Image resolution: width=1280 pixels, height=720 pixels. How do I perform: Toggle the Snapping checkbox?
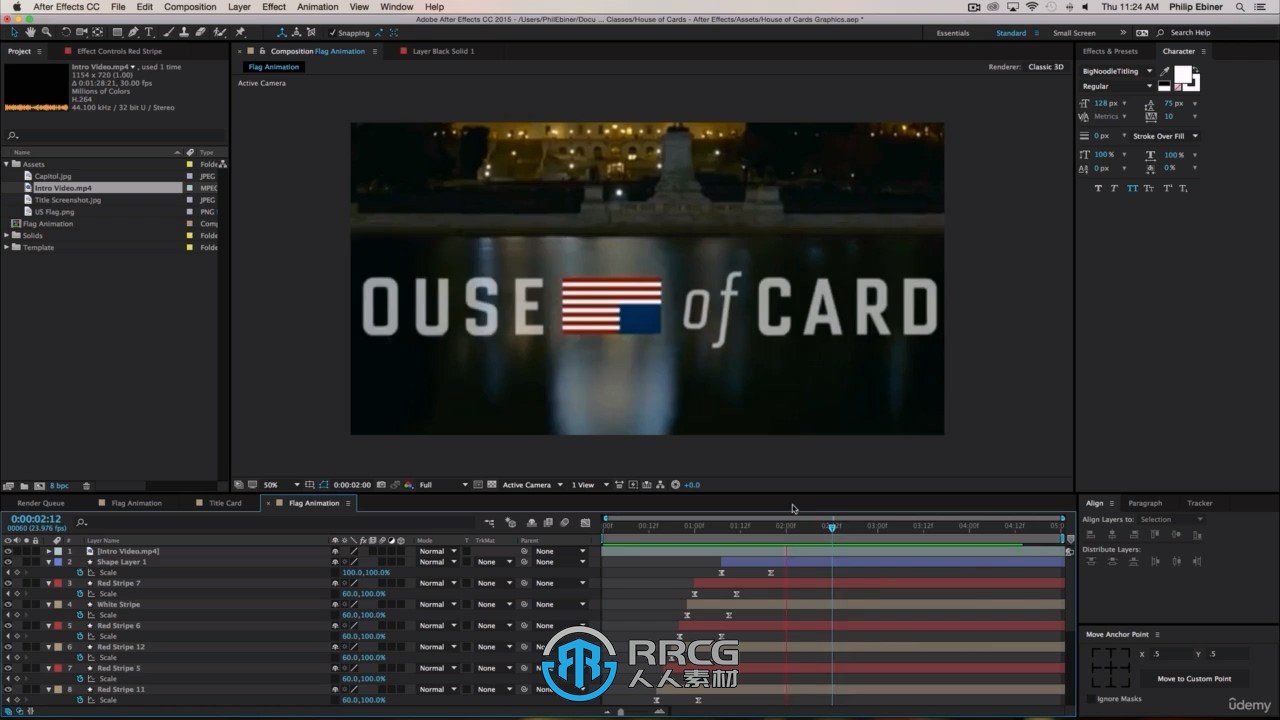333,33
